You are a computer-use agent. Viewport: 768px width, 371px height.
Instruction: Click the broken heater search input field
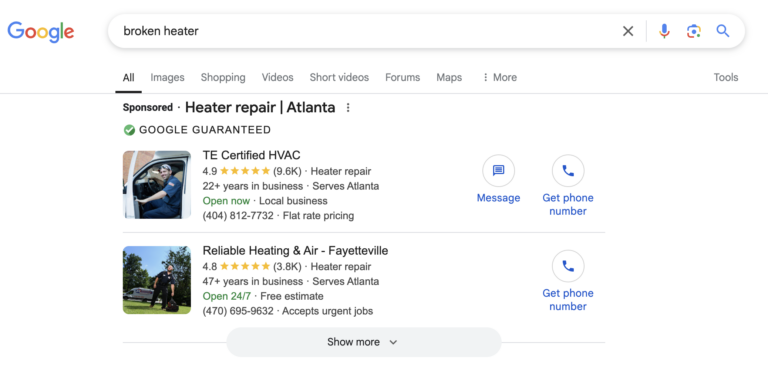[x=362, y=31]
